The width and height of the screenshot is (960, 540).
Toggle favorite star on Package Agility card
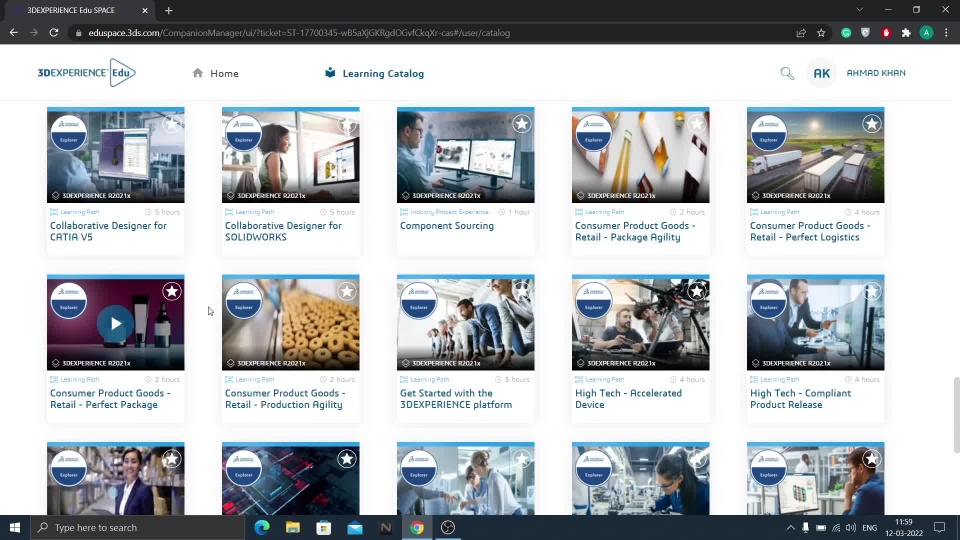pyautogui.click(x=697, y=124)
